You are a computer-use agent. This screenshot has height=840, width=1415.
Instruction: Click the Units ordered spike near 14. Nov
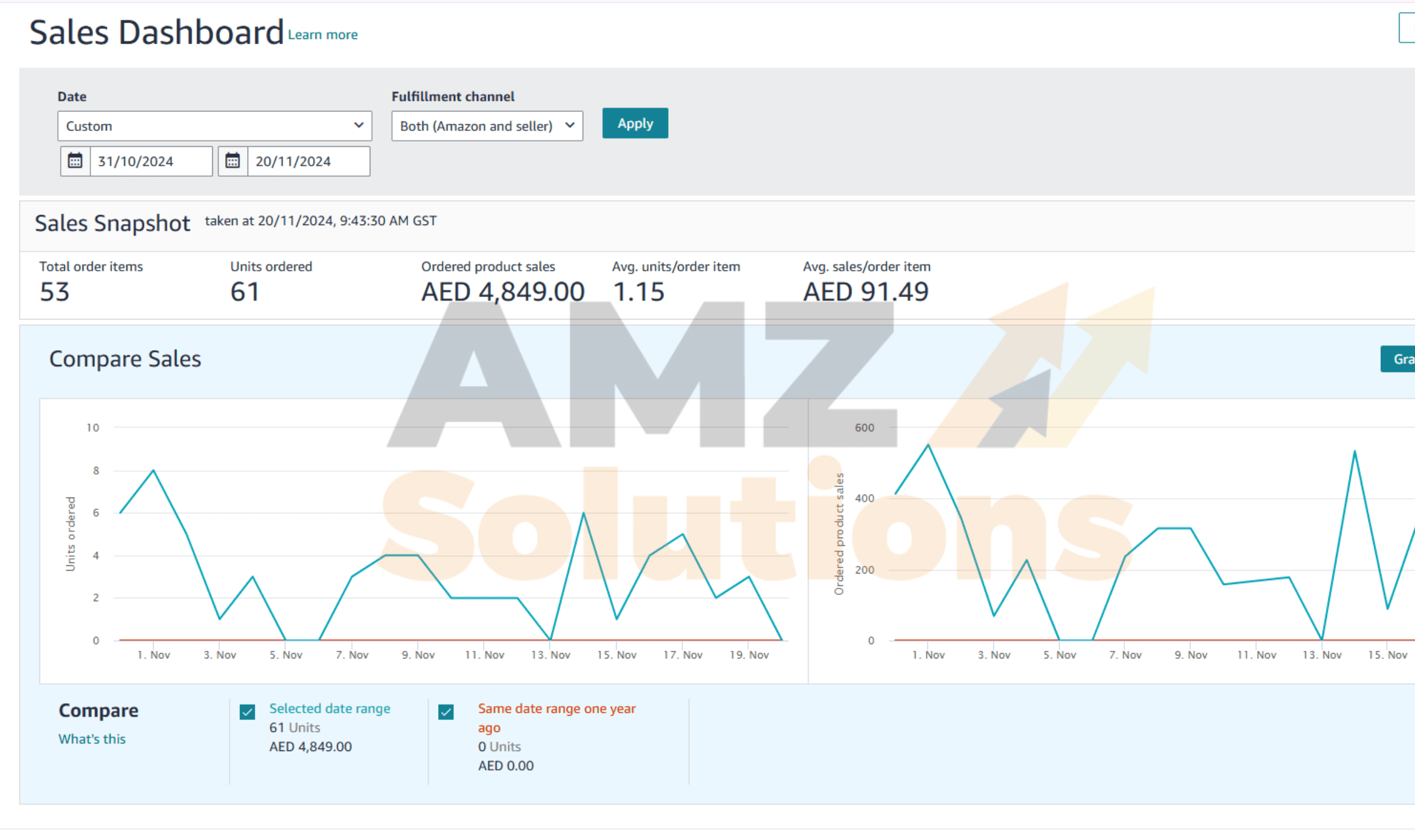pos(584,513)
